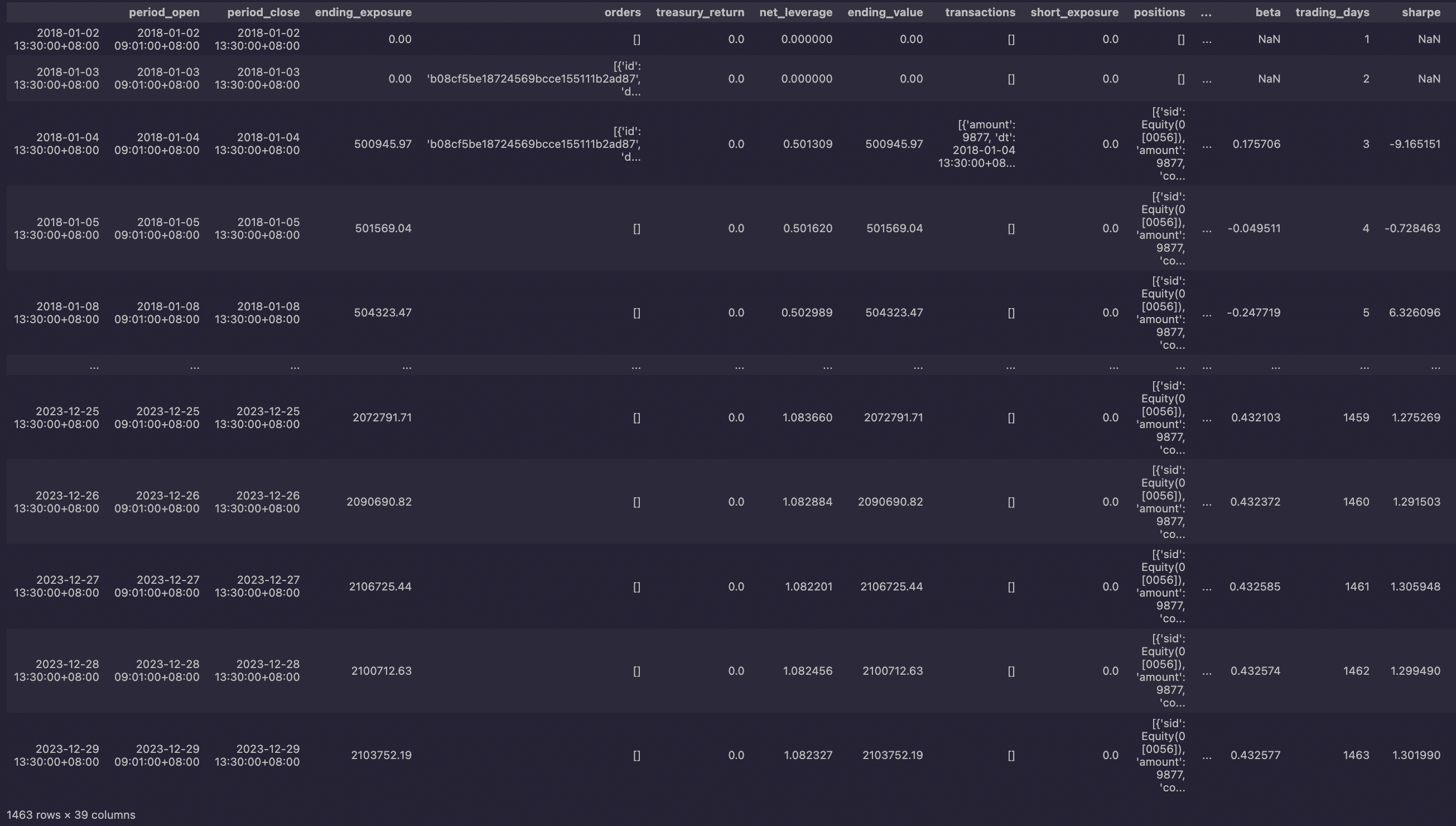The width and height of the screenshot is (1456, 826).
Task: Click the treasury_return column header
Action: click(700, 12)
